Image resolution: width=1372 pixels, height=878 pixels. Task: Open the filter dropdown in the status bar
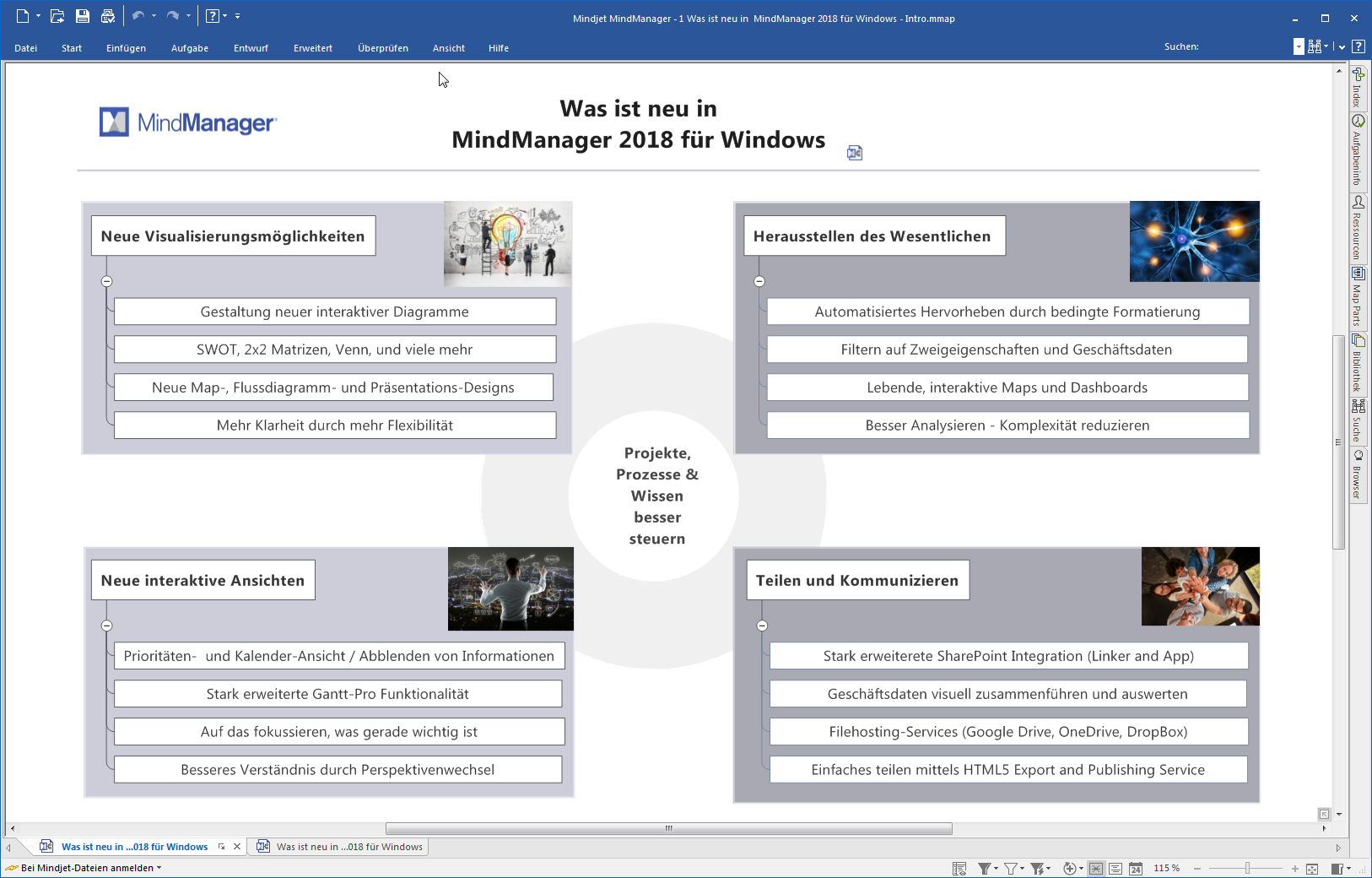coord(996,868)
